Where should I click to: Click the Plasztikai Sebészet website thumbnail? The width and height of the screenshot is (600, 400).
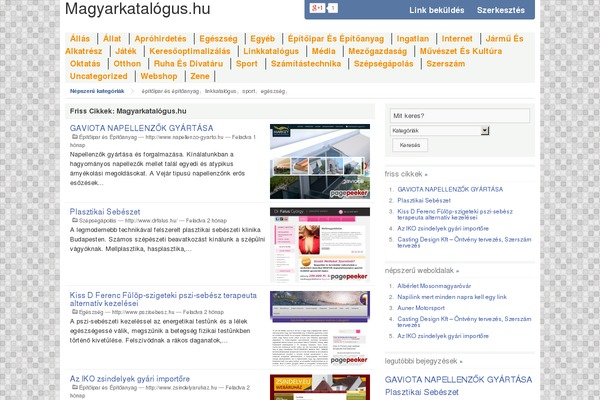tap(320, 245)
